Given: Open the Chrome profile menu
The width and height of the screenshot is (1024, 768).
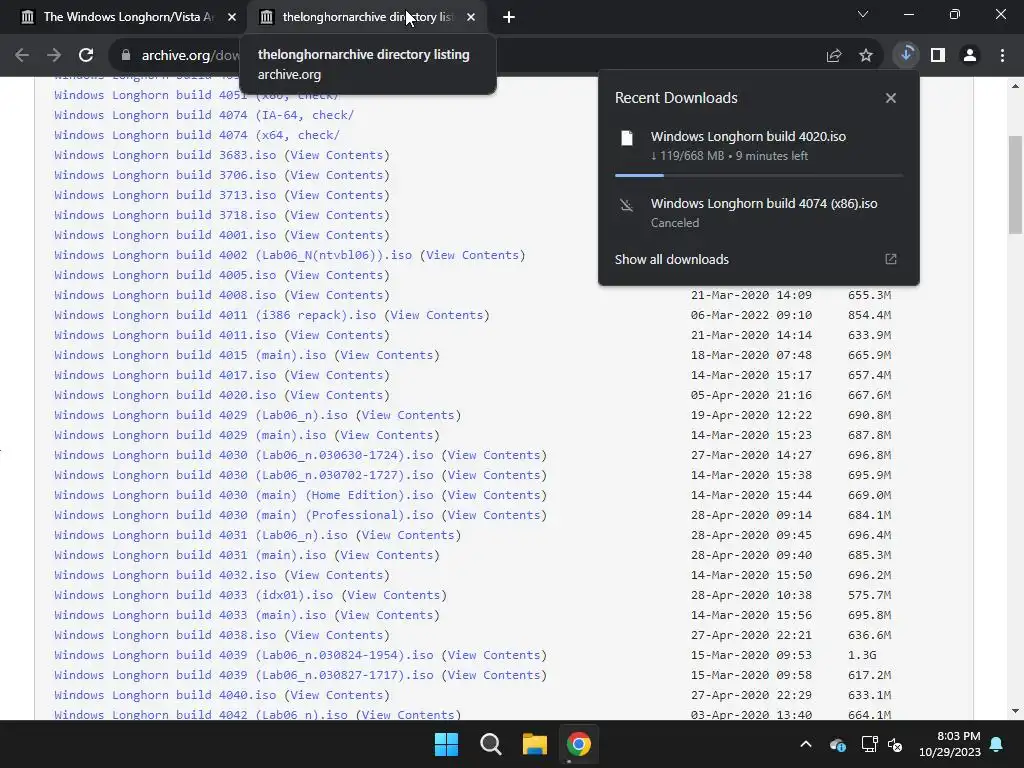Looking at the screenshot, I should click(970, 56).
